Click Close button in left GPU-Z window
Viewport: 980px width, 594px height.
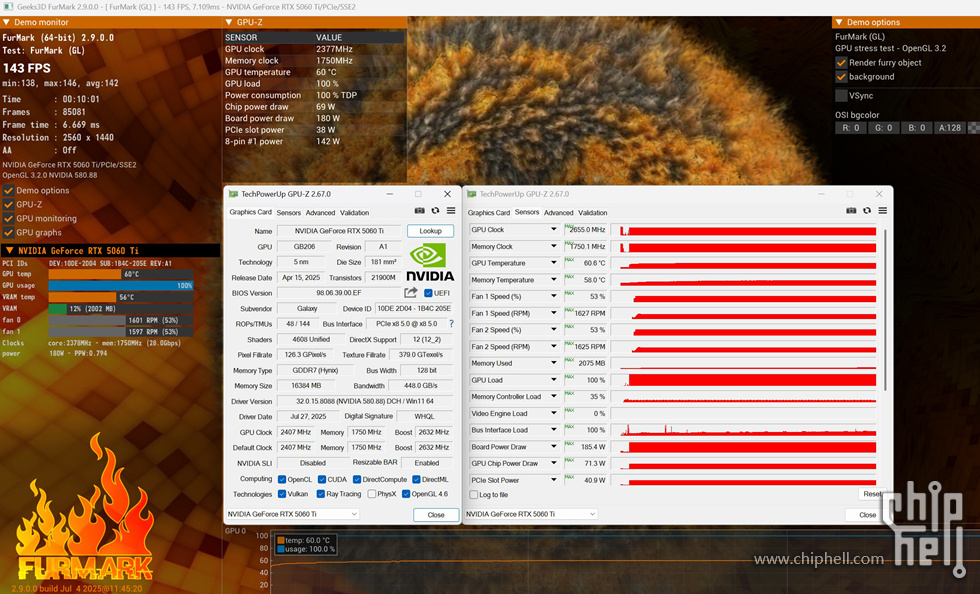pyautogui.click(x=436, y=515)
